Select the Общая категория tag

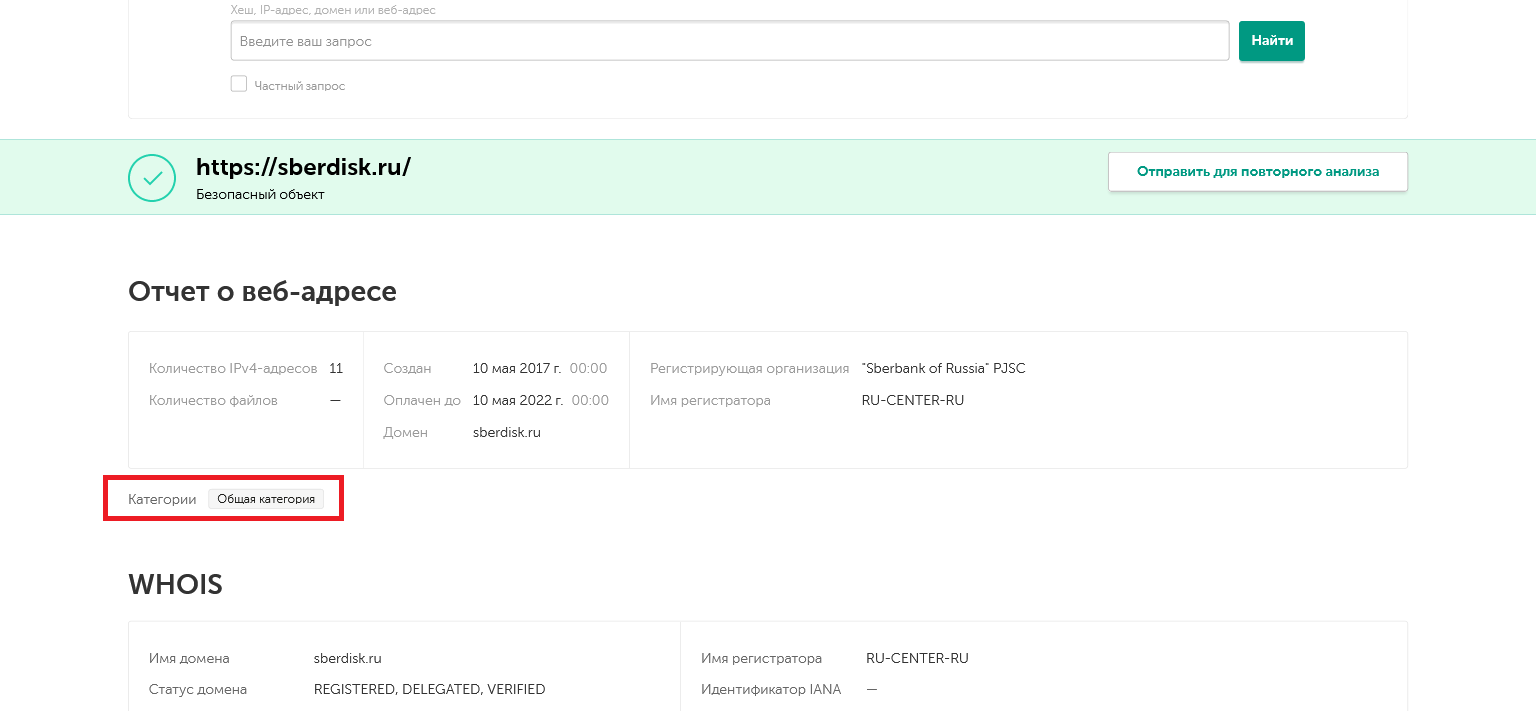pyautogui.click(x=266, y=499)
